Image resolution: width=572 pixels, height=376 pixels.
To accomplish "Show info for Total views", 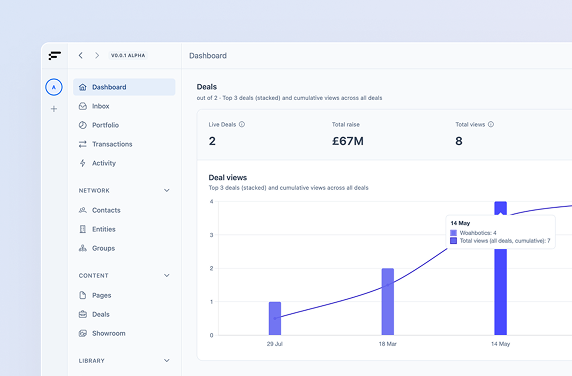I will pos(491,124).
